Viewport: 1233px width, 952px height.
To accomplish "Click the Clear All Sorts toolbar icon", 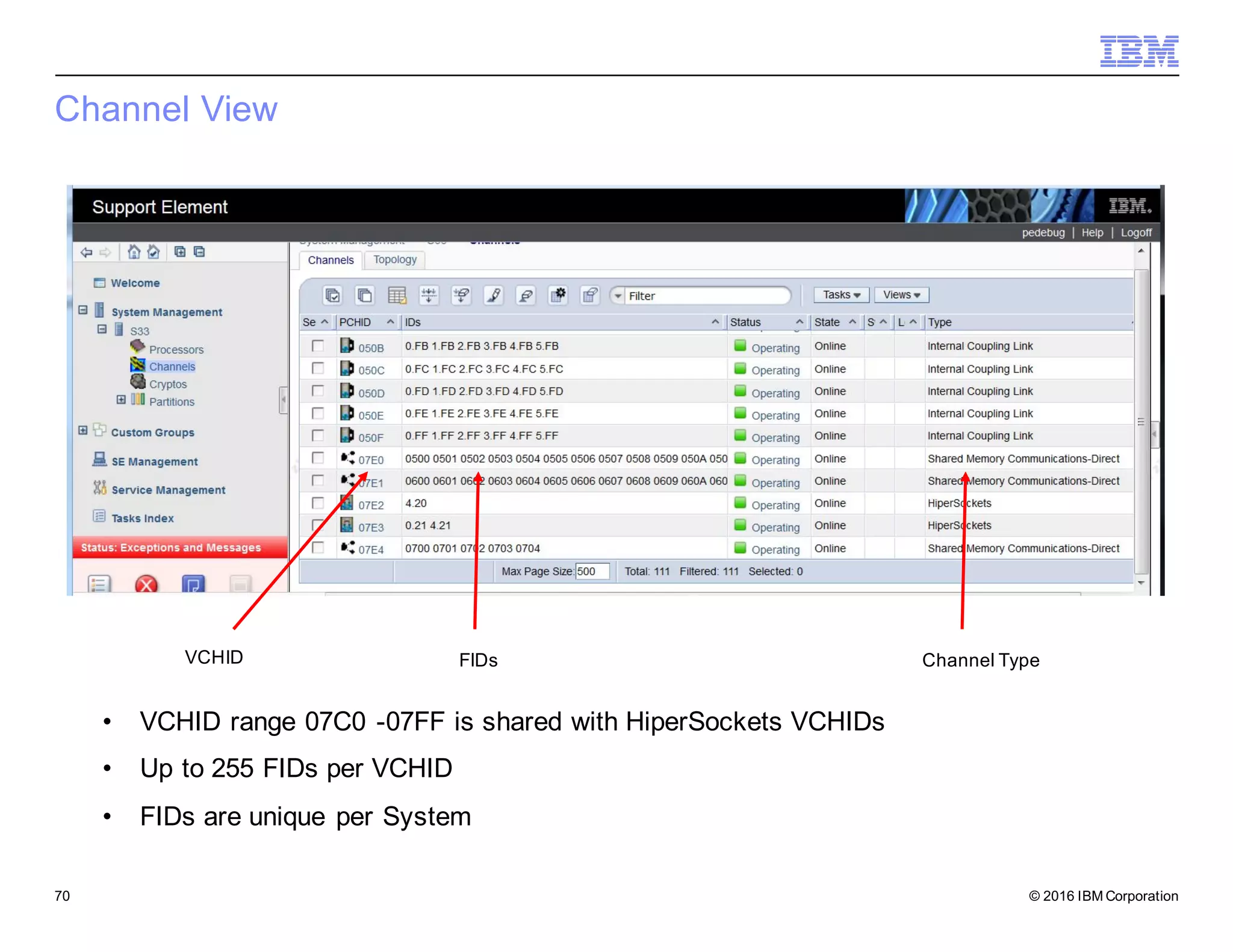I will pos(461,295).
